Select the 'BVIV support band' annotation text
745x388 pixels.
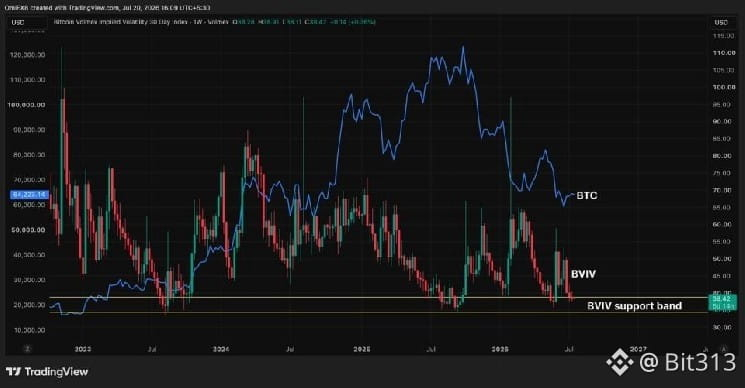click(x=634, y=306)
